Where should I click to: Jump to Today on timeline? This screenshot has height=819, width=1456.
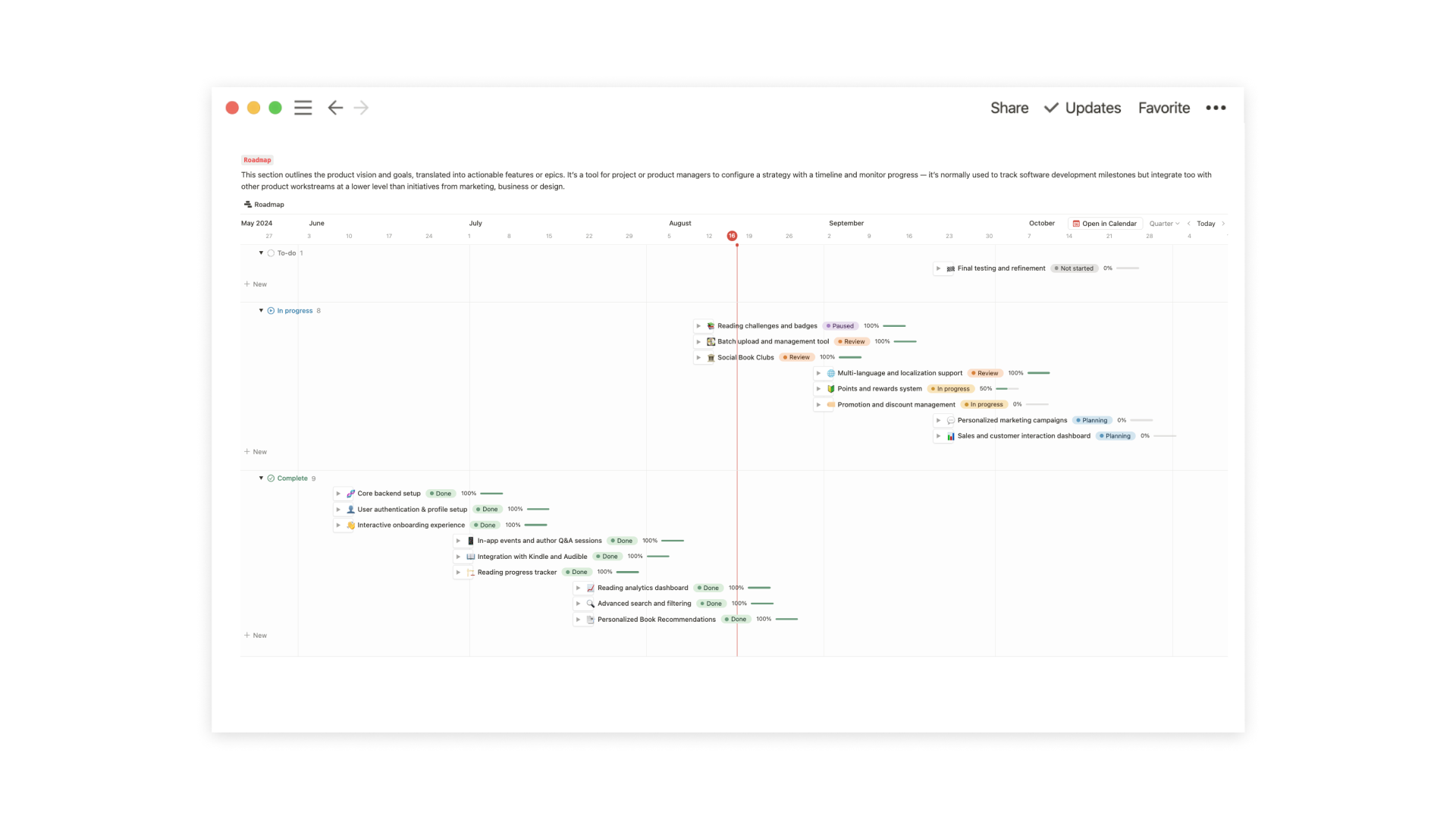[x=1206, y=224]
